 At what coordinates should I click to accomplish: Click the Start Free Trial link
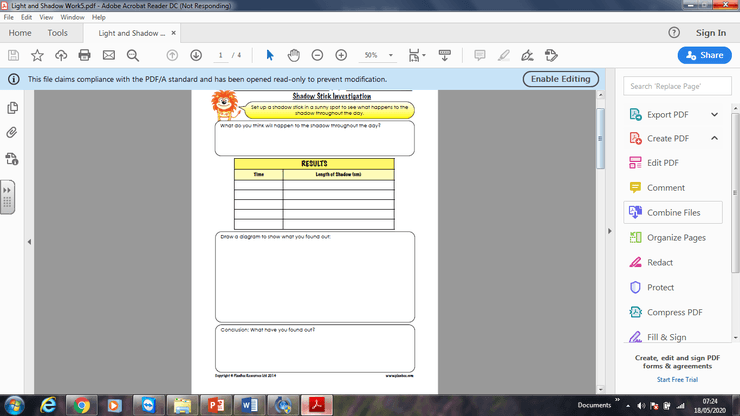pyautogui.click(x=677, y=380)
